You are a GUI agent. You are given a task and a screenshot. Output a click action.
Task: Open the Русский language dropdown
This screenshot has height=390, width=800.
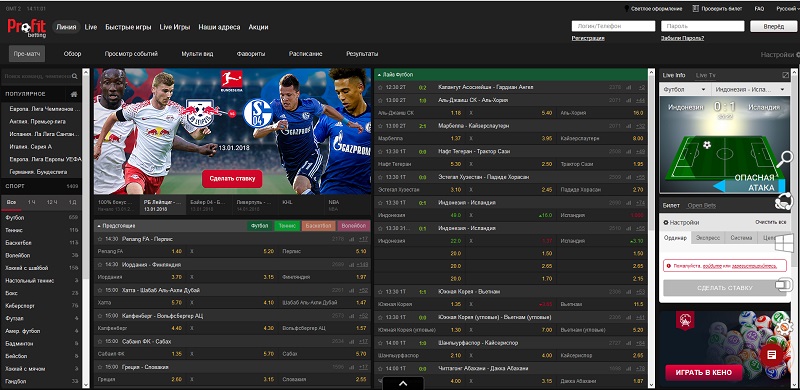(x=786, y=9)
